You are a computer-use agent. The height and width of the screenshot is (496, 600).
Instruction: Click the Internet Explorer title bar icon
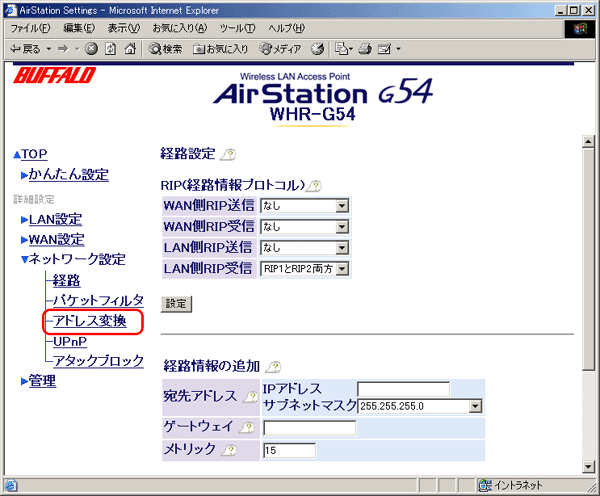[11, 10]
